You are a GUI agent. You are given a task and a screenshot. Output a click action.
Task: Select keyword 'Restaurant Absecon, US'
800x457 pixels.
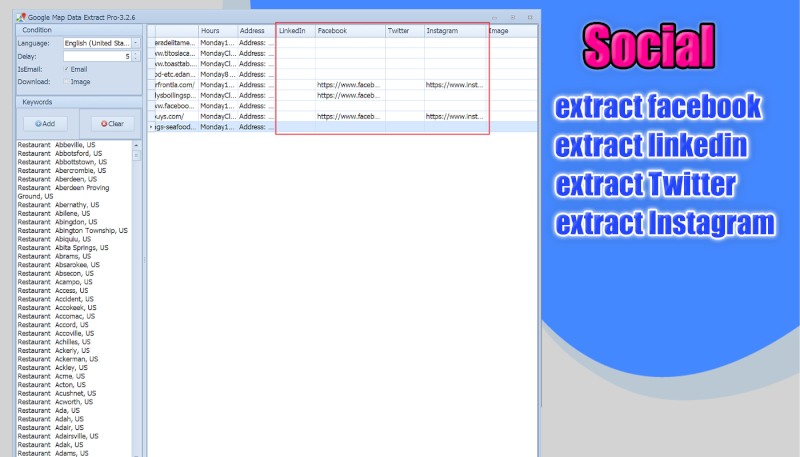[x=56, y=274]
